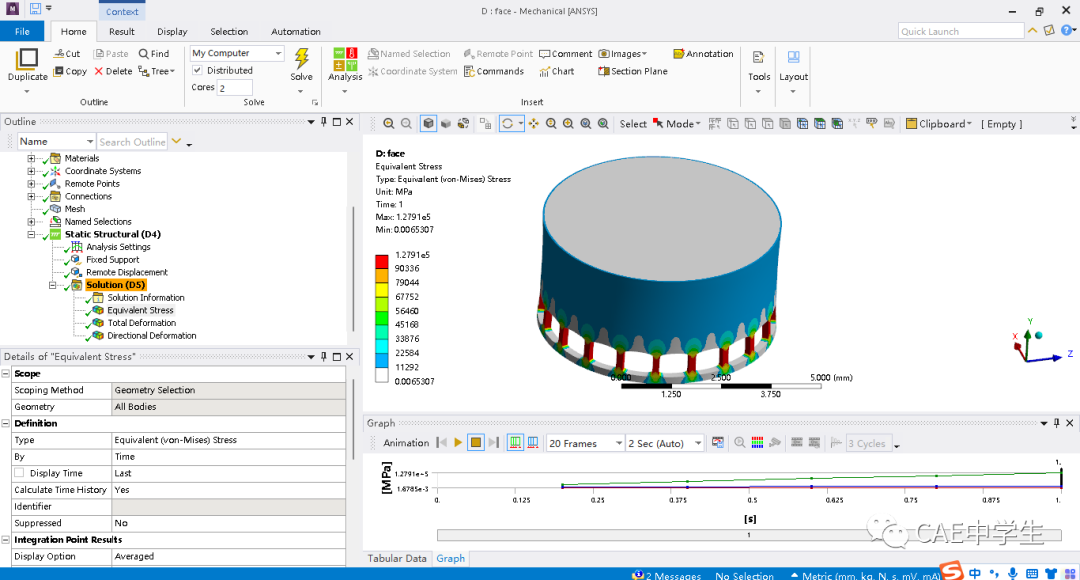Switch to the Result ribbon tab
Viewport: 1080px width, 580px height.
point(122,32)
